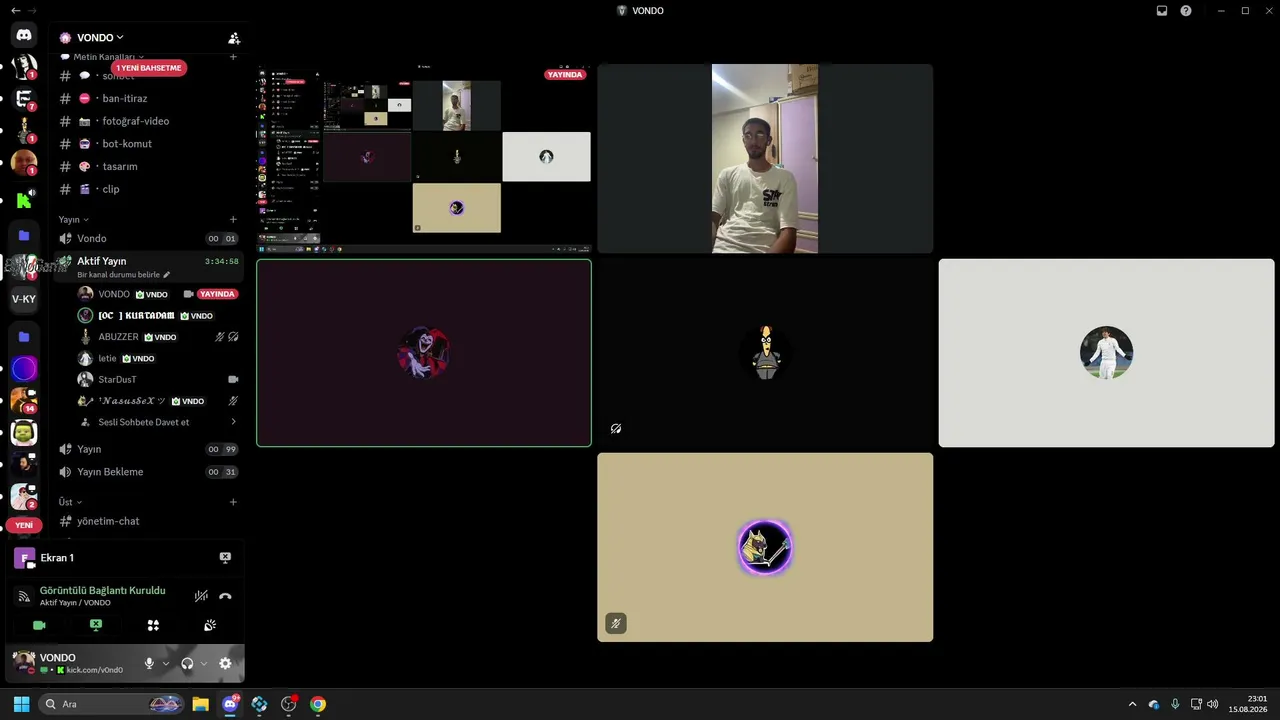Open server icon showing 7 notifications
This screenshot has width=1280, height=720.
tap(24, 99)
